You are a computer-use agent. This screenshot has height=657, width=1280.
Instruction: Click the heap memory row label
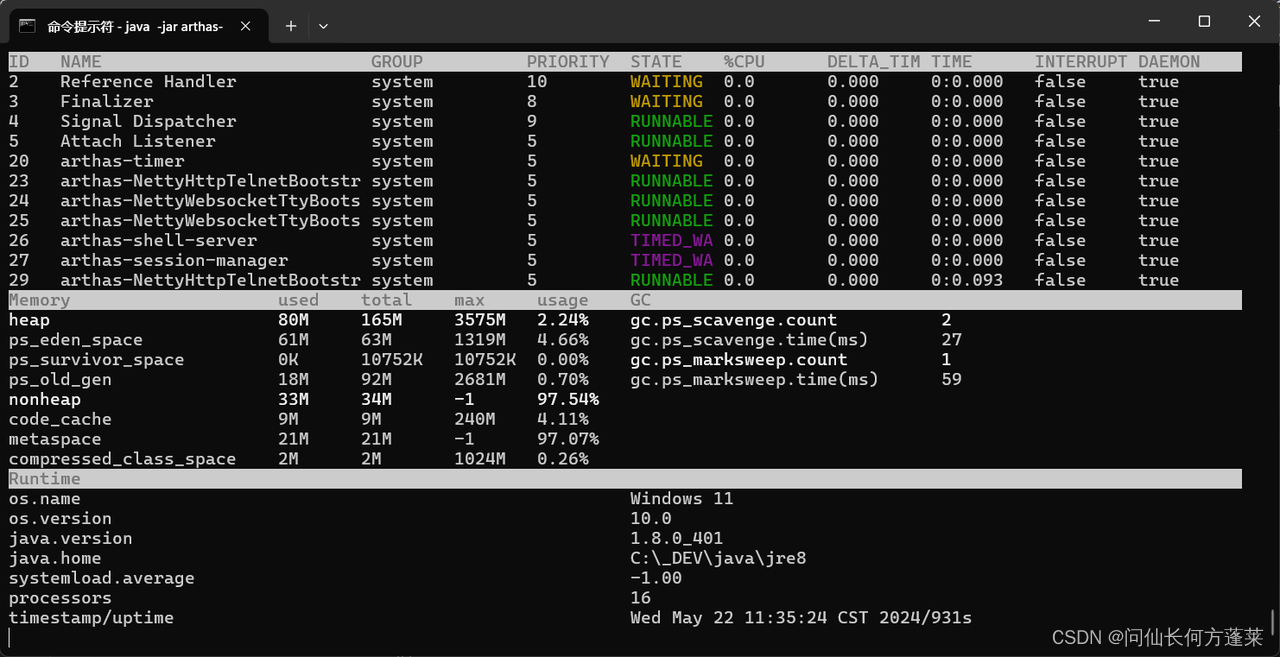click(29, 320)
